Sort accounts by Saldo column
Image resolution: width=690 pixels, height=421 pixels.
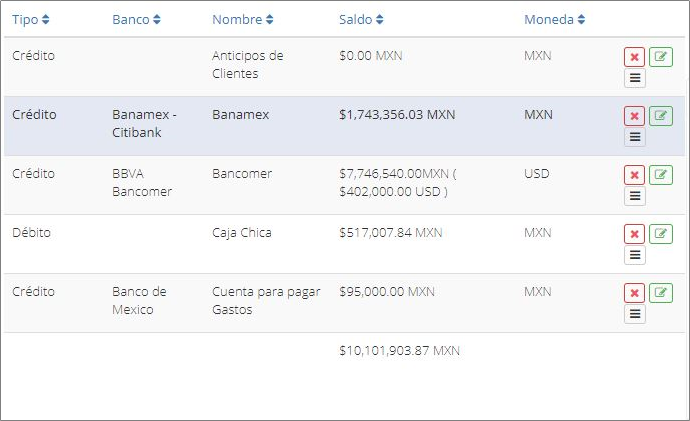(x=360, y=19)
